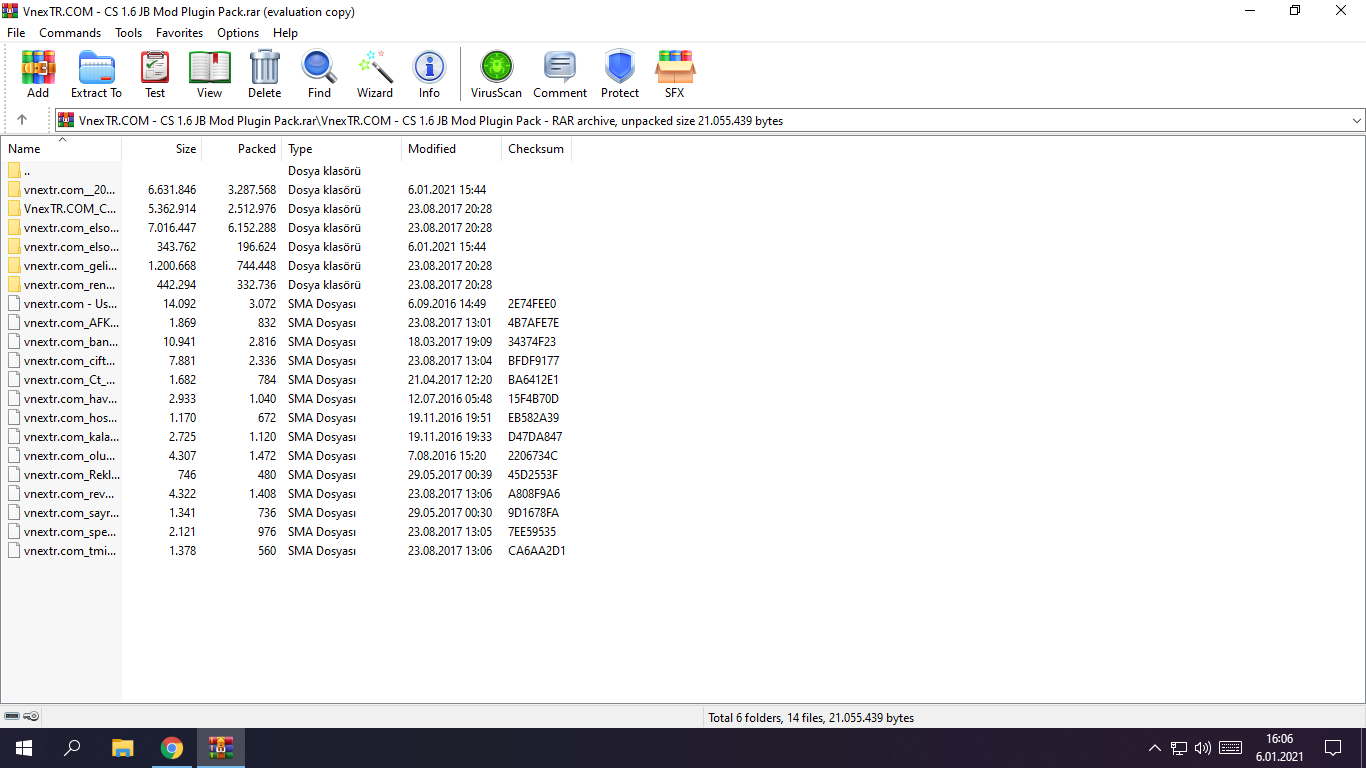1366x768 pixels.
Task: Select the vnextr.com_ban... file
Action: point(61,342)
